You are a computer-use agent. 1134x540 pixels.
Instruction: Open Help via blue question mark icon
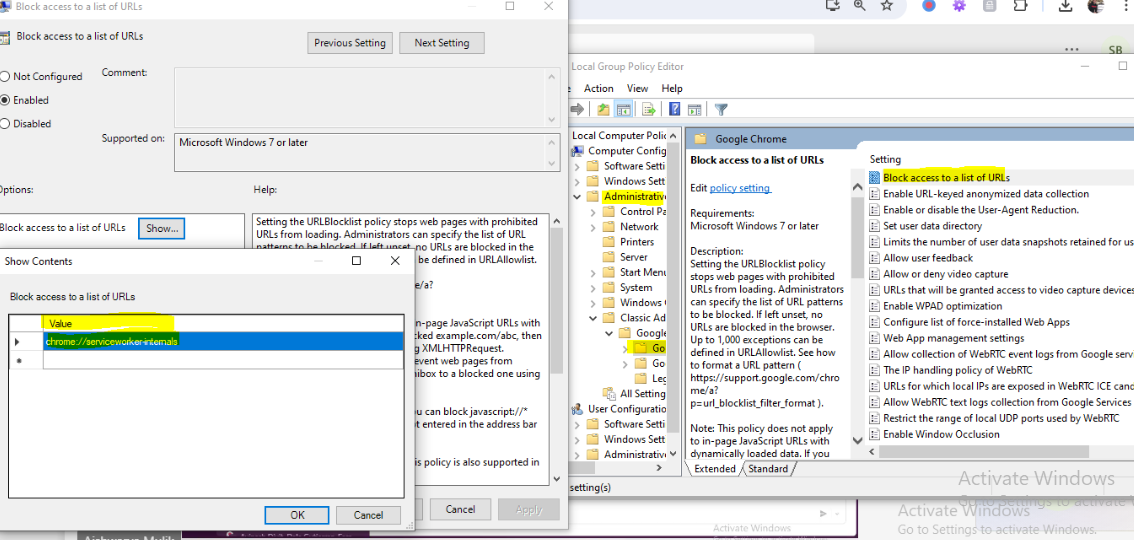(x=674, y=109)
